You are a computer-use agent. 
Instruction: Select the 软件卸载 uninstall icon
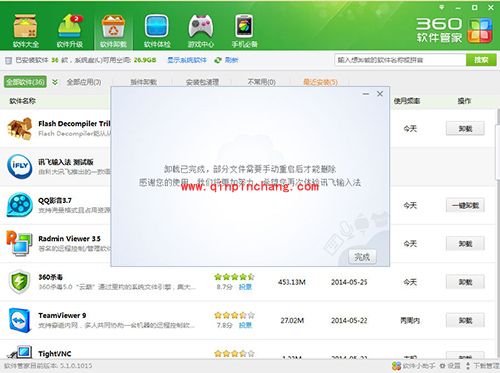tap(113, 31)
